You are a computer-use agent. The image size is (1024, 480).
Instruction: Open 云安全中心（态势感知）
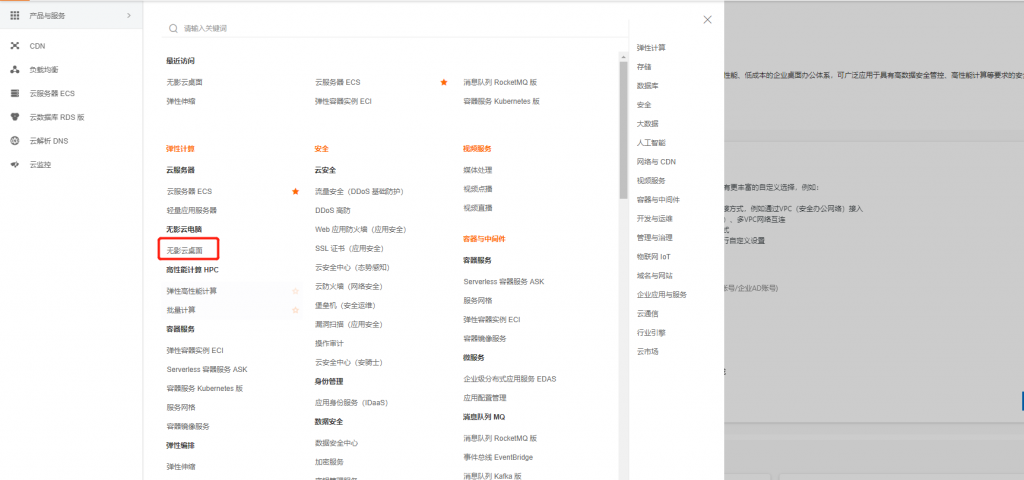coord(353,267)
